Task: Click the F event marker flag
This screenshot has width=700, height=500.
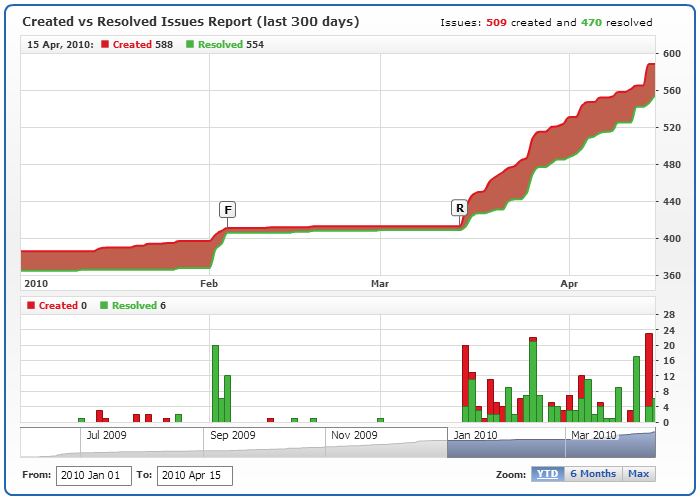Action: (x=227, y=209)
